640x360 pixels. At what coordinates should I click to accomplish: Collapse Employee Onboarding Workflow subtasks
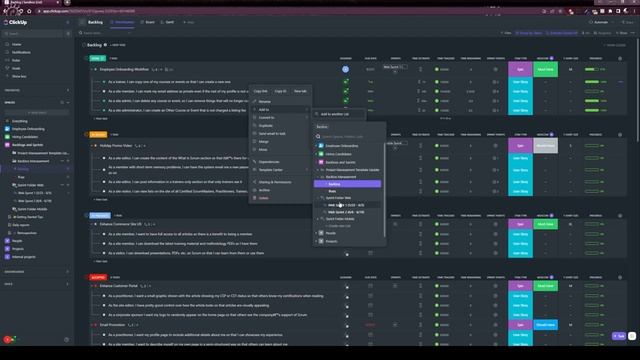(92, 69)
